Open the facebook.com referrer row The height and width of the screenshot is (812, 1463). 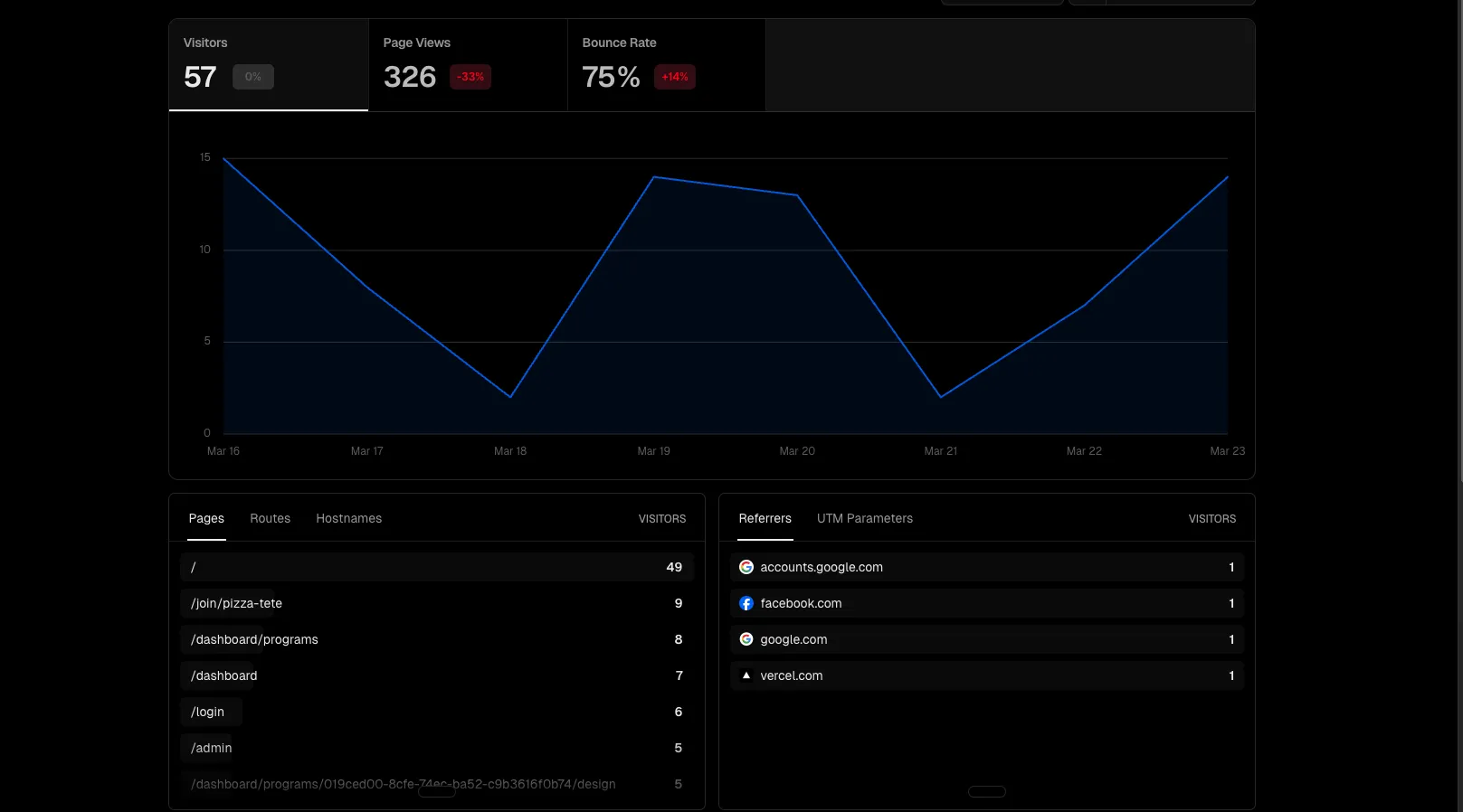tap(987, 603)
